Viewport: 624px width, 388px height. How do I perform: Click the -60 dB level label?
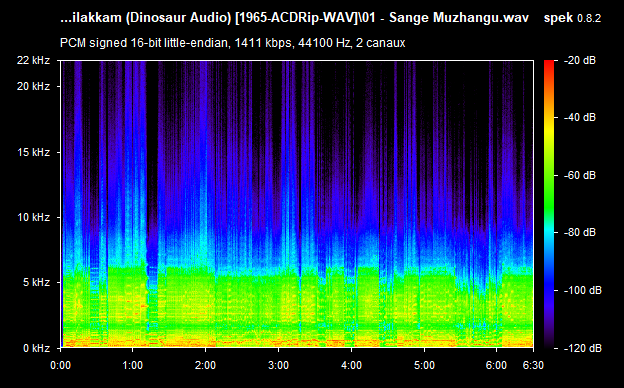580,175
